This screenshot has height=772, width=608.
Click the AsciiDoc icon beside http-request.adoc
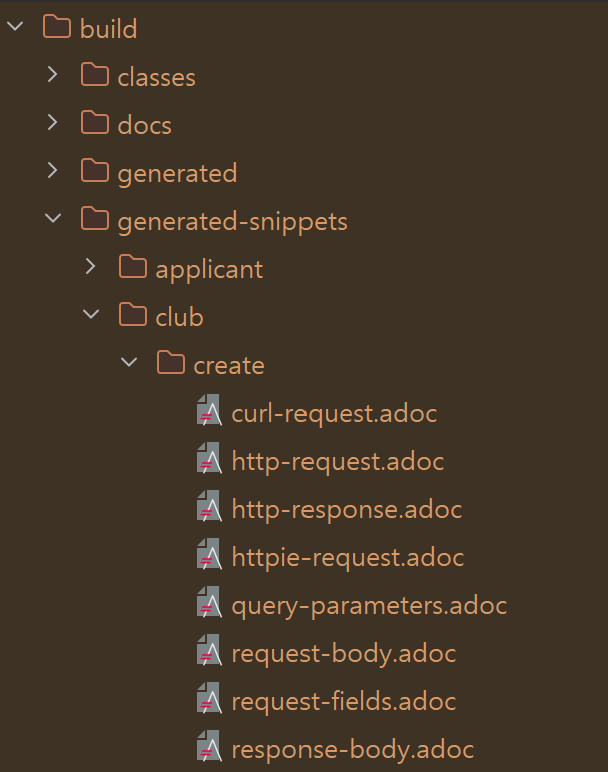click(209, 458)
